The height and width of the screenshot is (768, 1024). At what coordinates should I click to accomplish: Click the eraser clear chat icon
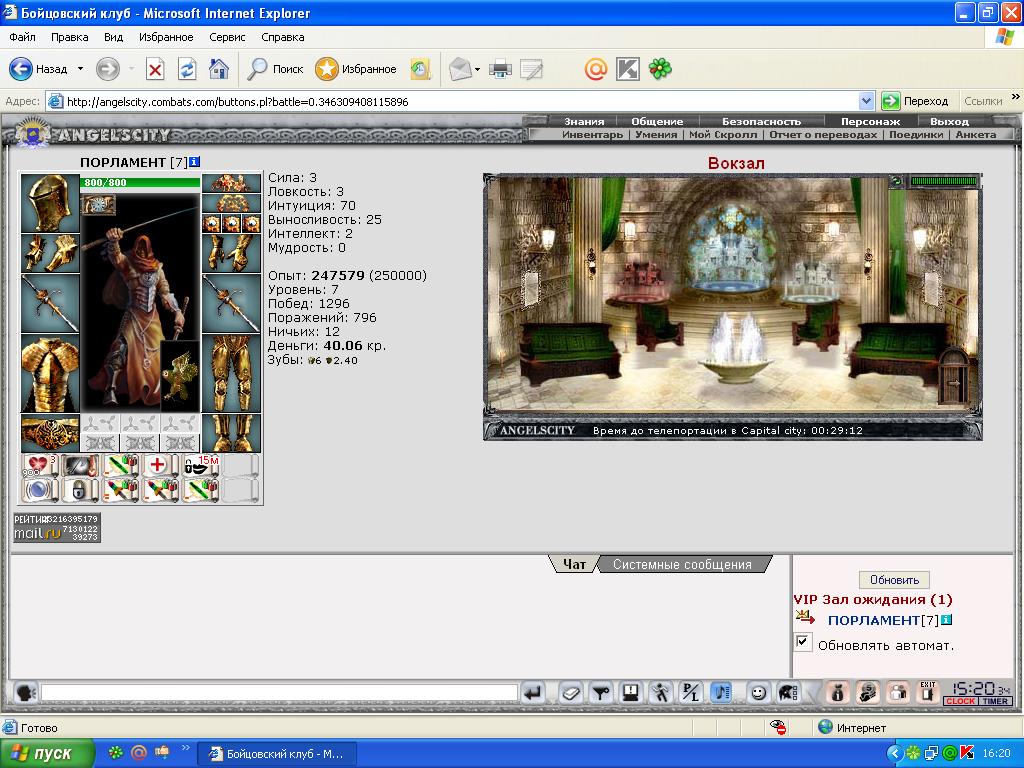point(570,692)
